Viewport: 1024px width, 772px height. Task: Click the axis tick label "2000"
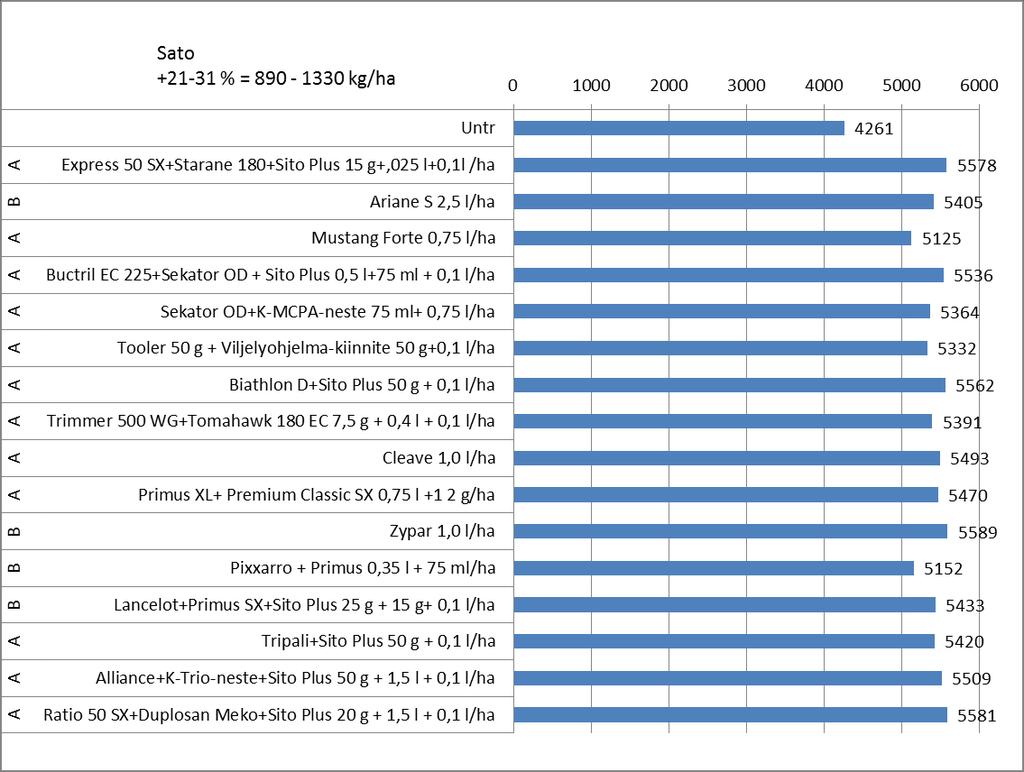[x=669, y=86]
